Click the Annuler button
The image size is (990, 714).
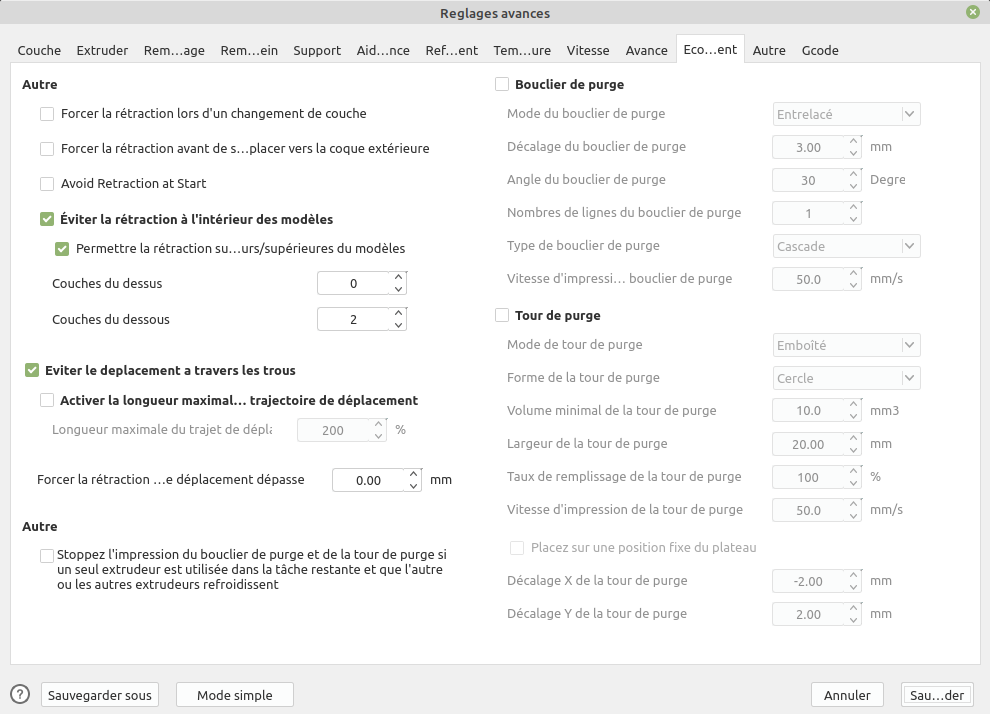coord(847,695)
